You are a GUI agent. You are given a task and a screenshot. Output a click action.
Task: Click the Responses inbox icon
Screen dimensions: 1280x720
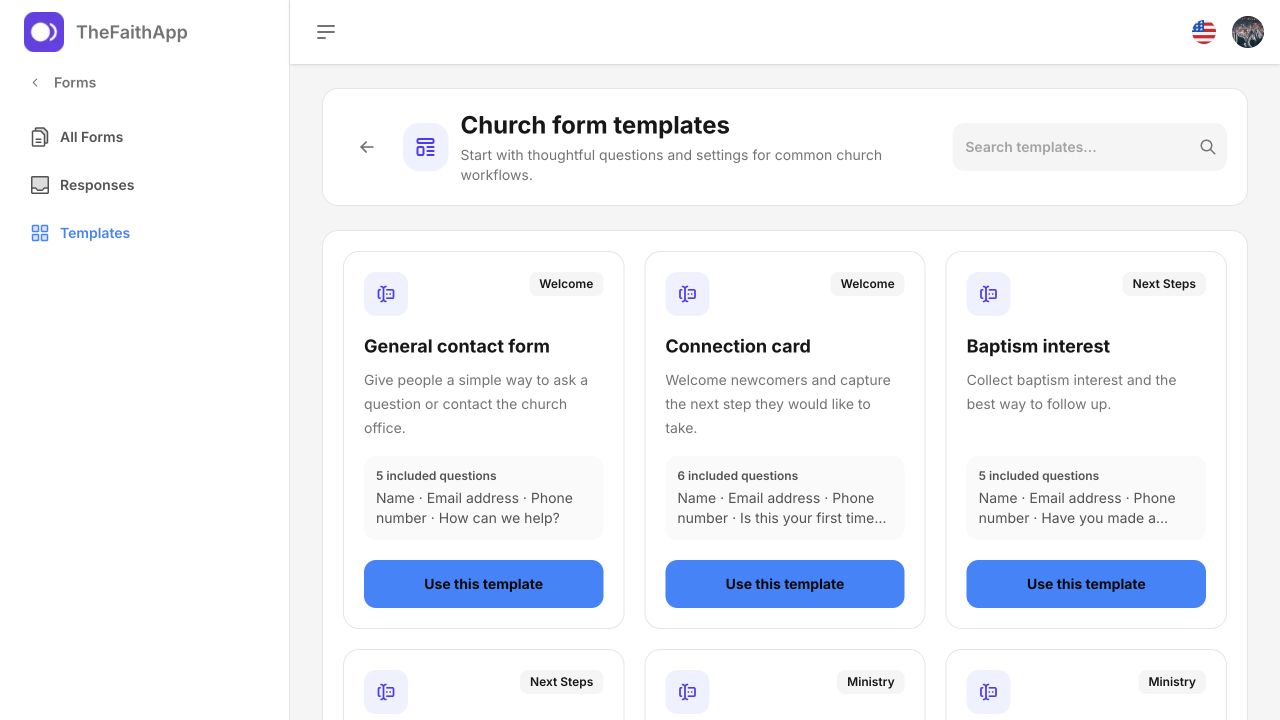tap(40, 185)
